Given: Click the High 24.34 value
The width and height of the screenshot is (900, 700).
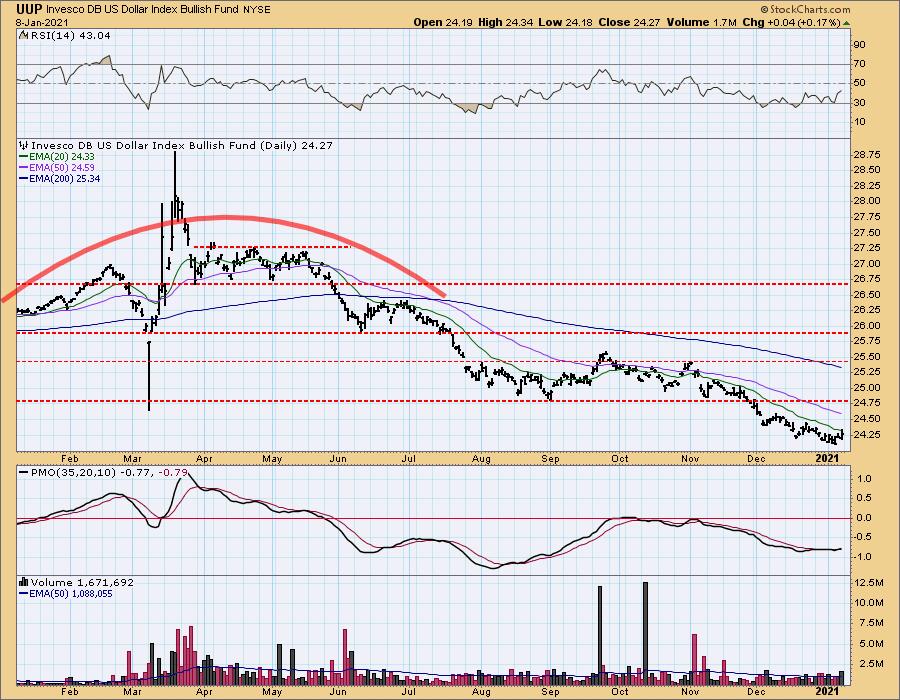Looking at the screenshot, I should coord(506,22).
